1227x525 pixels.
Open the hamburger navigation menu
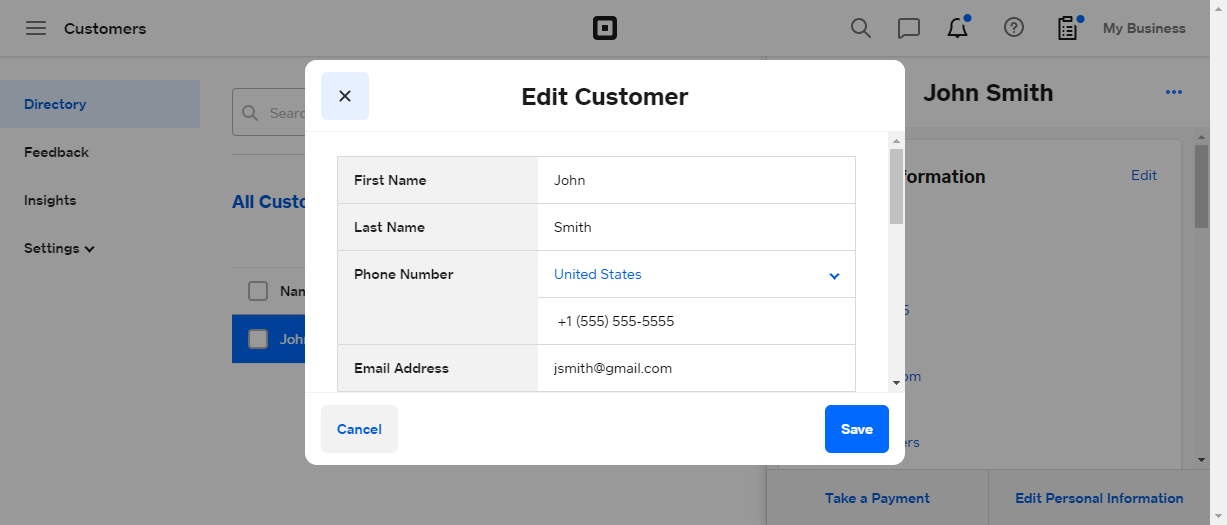pyautogui.click(x=36, y=28)
